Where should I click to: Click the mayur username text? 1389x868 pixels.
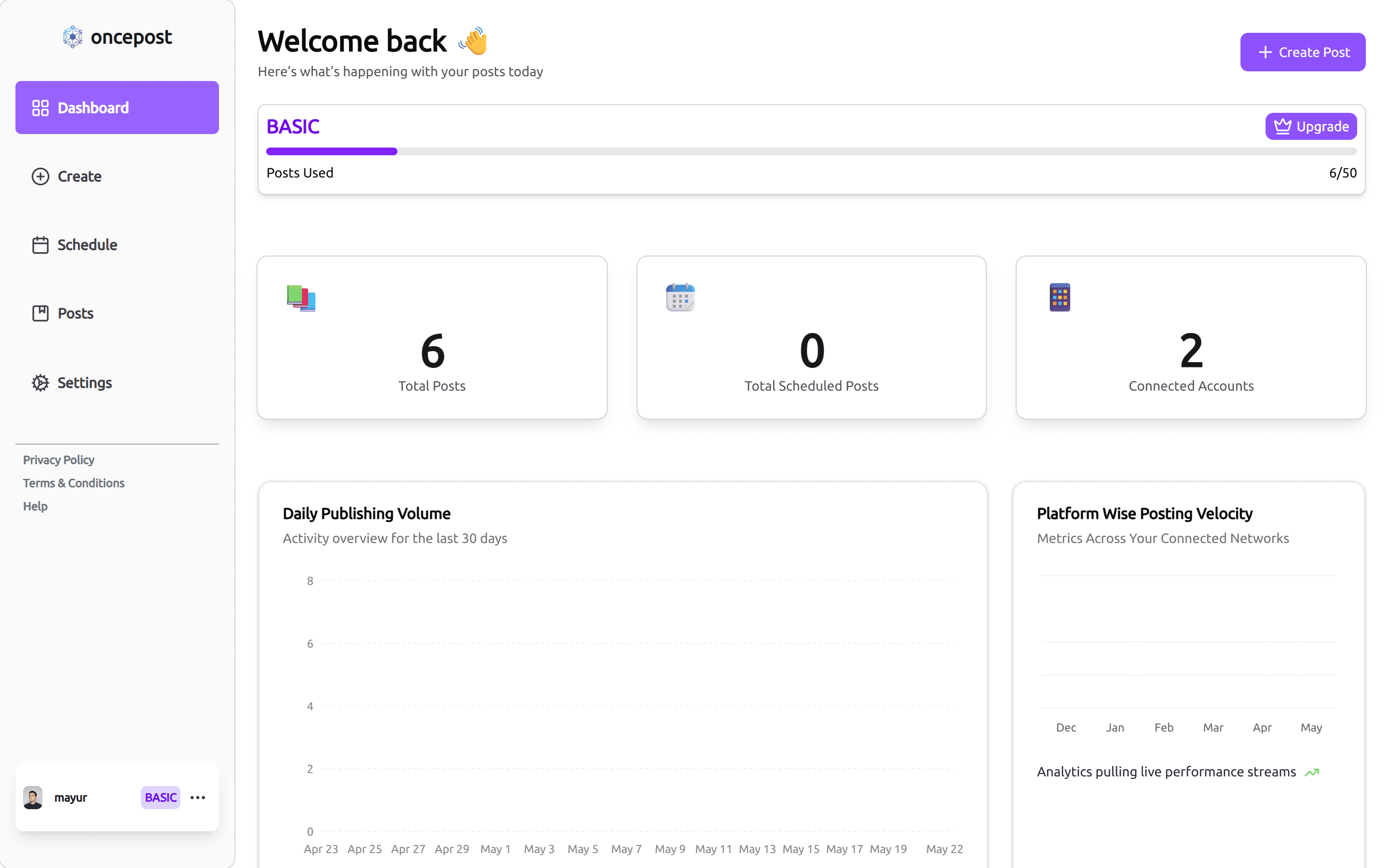tap(70, 798)
